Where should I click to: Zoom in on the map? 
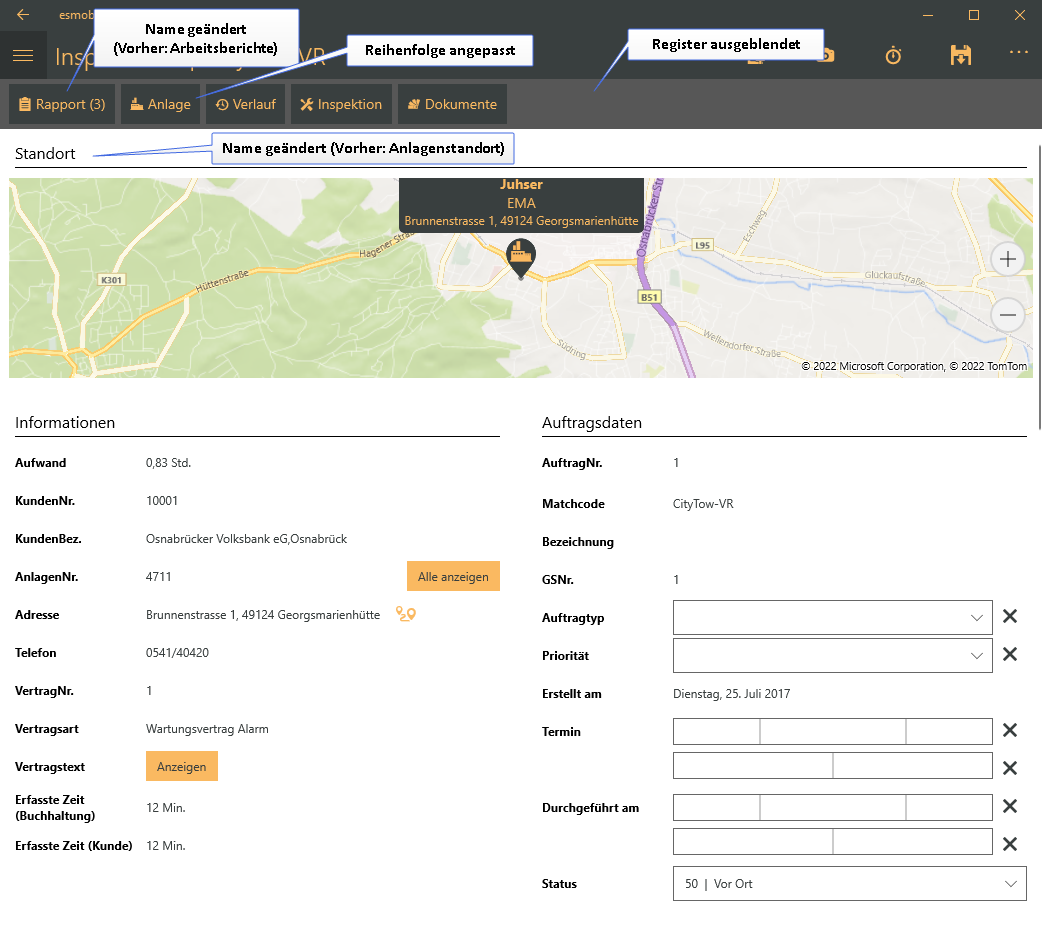(x=1007, y=260)
